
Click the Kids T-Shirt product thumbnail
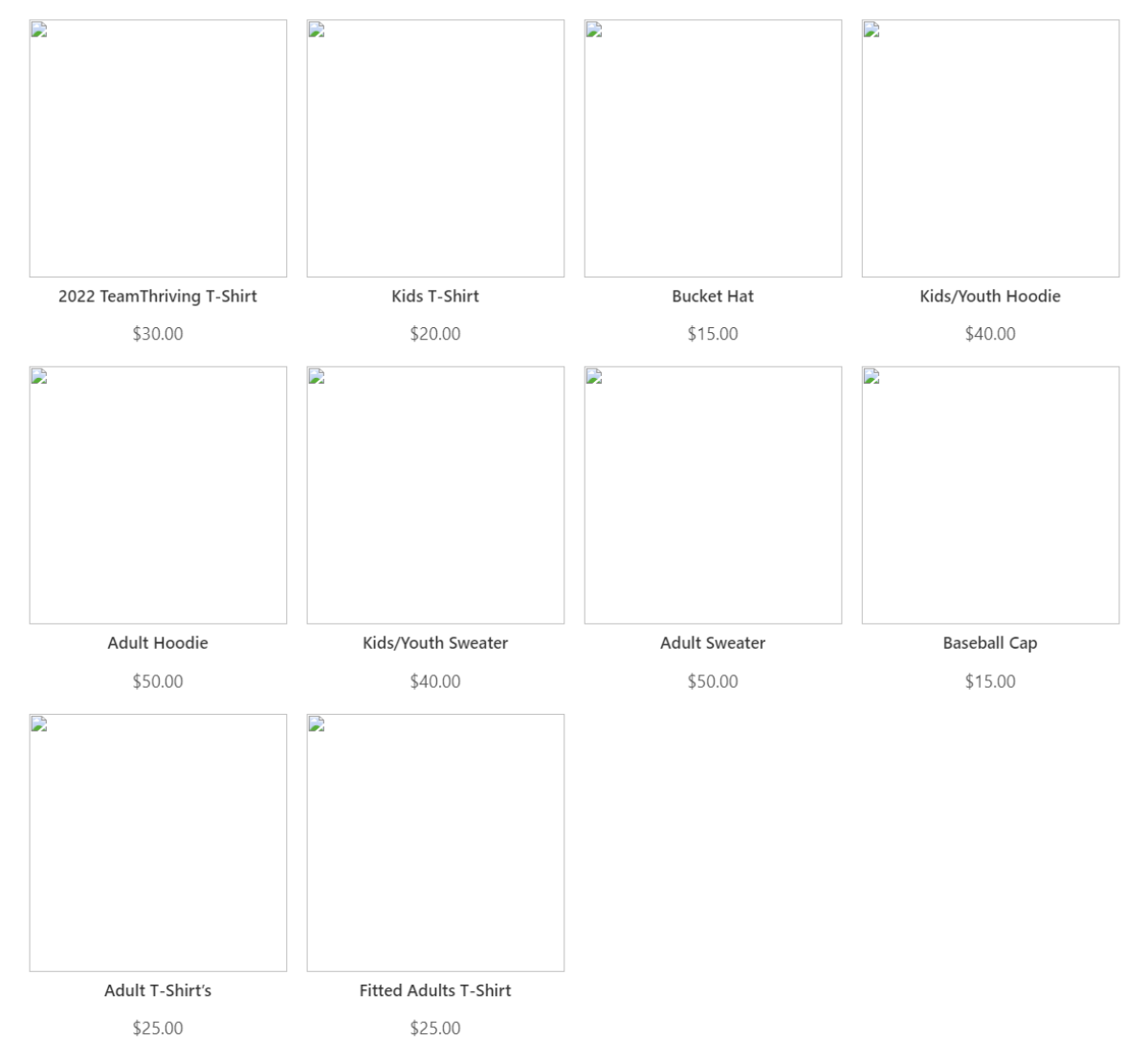(x=435, y=148)
